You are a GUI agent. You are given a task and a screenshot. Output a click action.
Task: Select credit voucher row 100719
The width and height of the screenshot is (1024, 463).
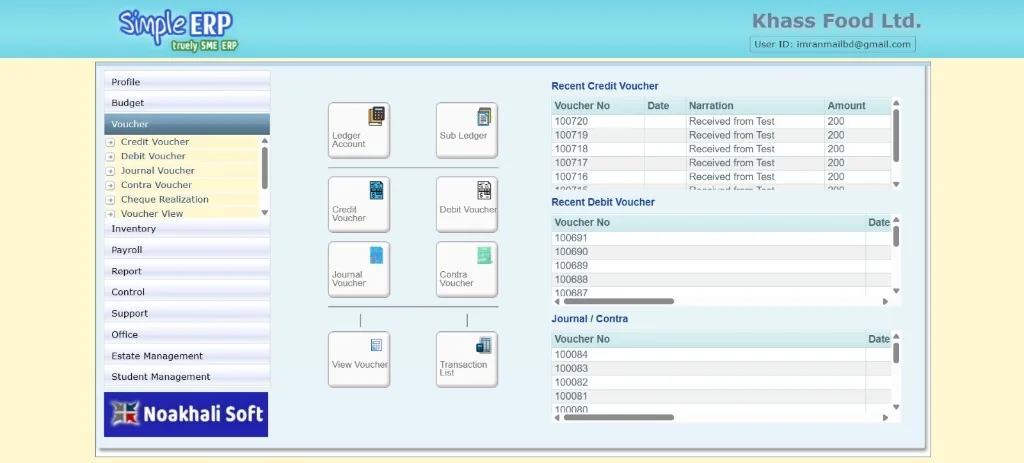point(721,135)
